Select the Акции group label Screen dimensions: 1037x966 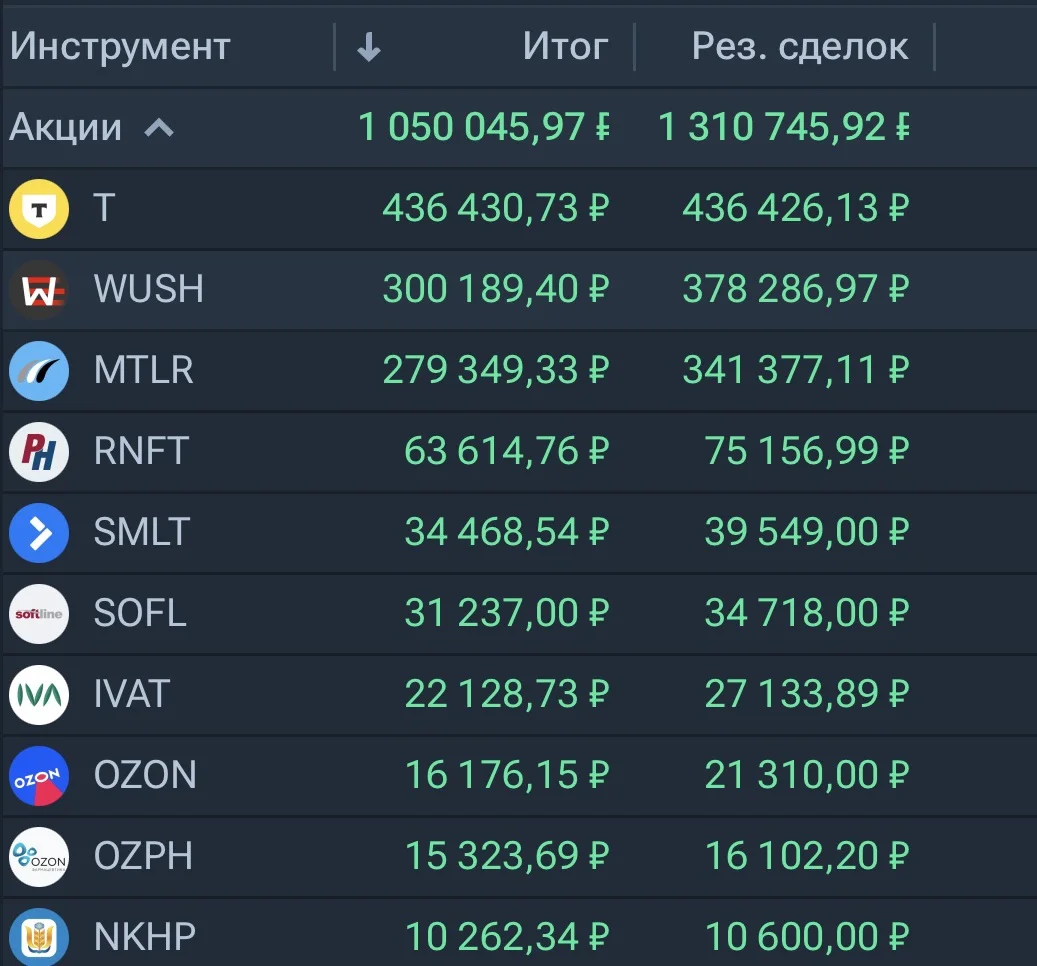[65, 127]
